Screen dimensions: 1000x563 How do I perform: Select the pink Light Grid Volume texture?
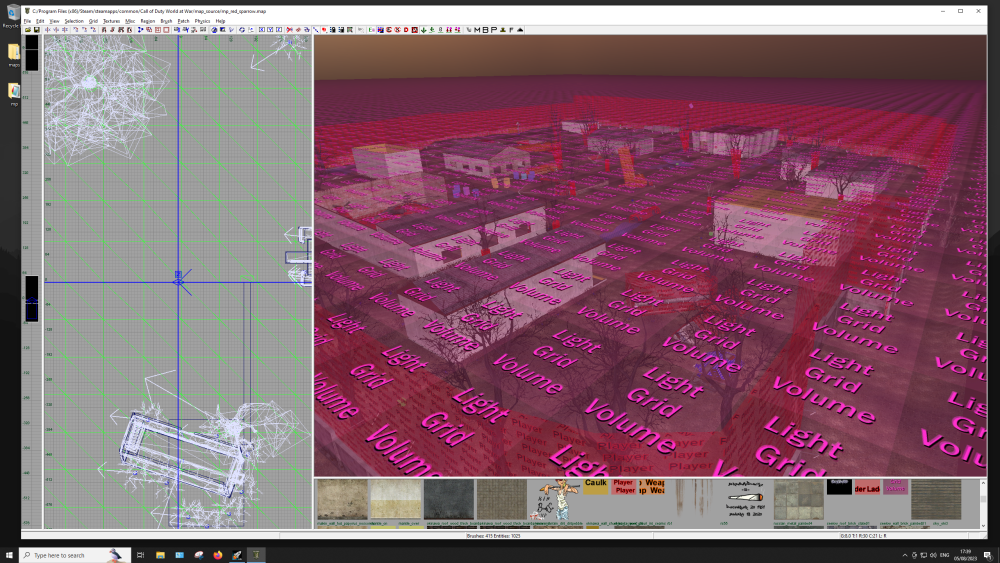click(895, 486)
